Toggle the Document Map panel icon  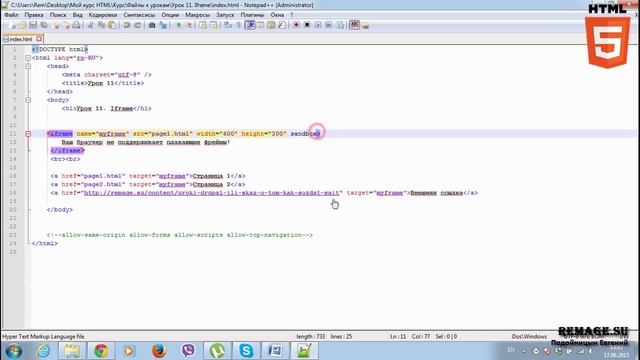271,25
